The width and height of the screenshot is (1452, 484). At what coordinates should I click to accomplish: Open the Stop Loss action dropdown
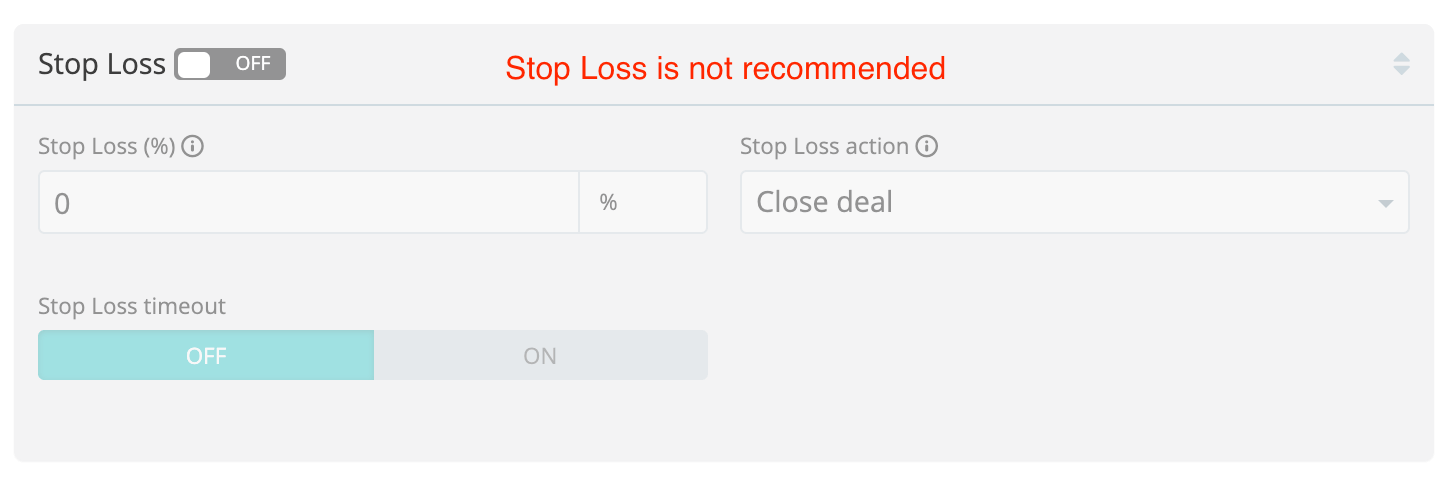pos(1074,203)
